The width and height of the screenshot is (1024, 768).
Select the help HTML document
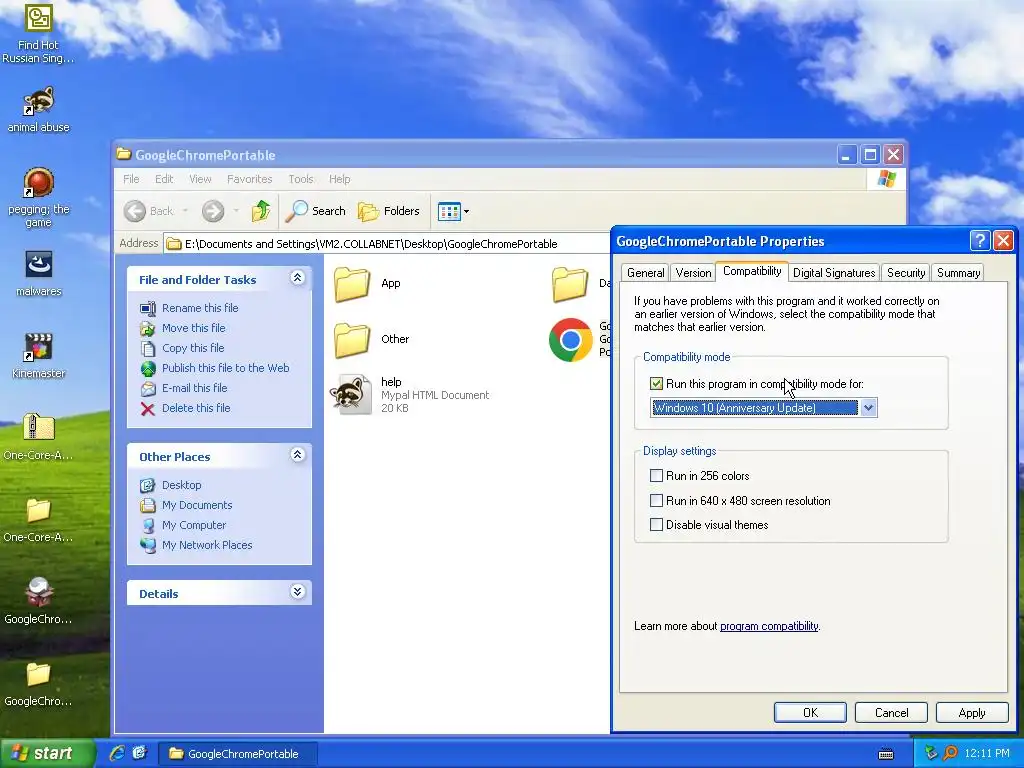pyautogui.click(x=410, y=394)
